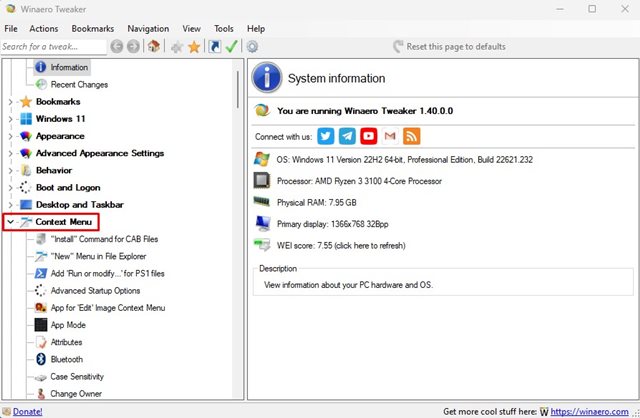
Task: Click Reset this page to defaults
Action: pyautogui.click(x=449, y=47)
